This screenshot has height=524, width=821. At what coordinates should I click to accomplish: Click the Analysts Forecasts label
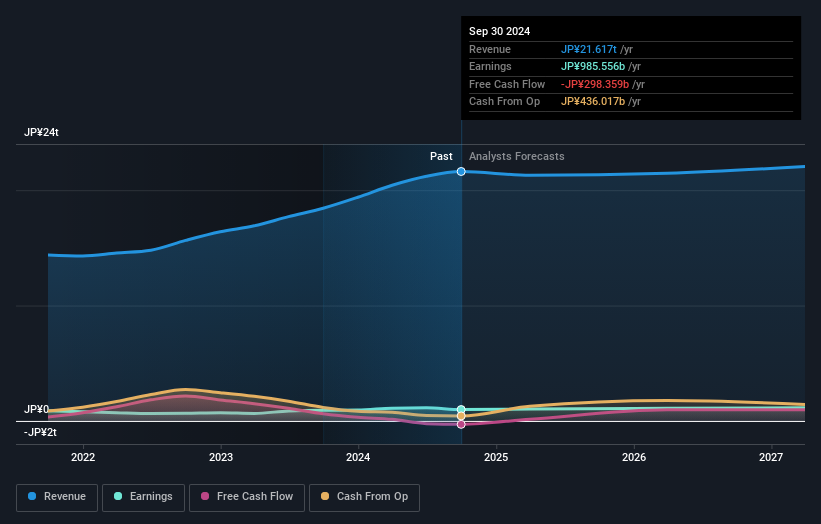(516, 157)
